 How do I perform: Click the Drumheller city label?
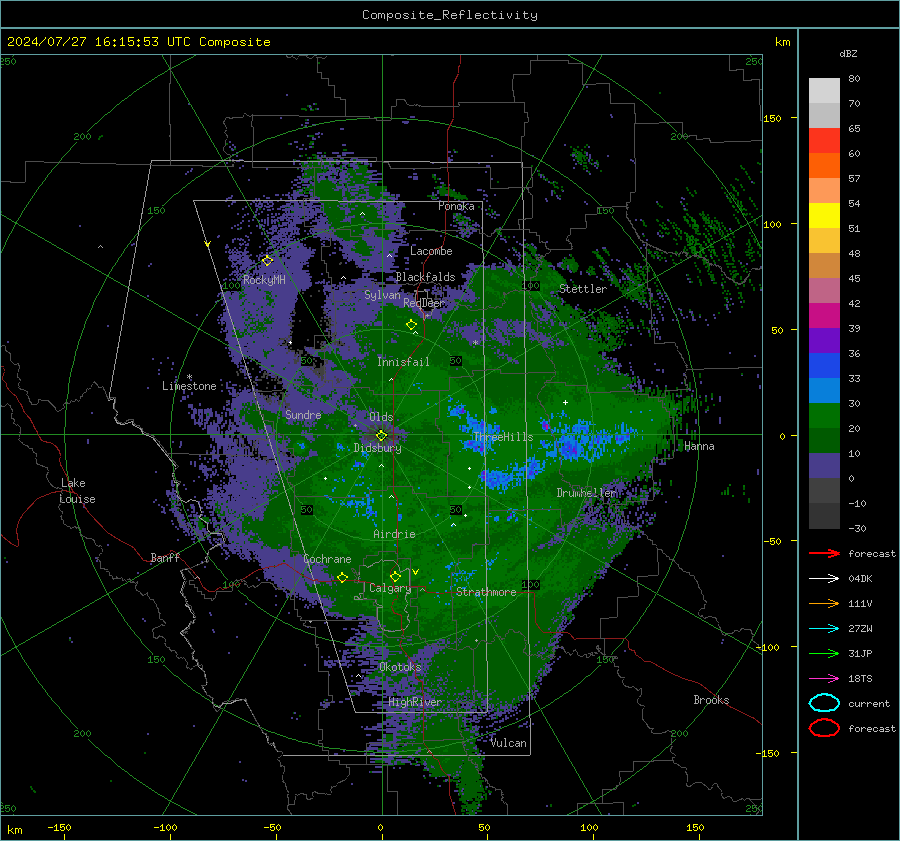(x=587, y=493)
